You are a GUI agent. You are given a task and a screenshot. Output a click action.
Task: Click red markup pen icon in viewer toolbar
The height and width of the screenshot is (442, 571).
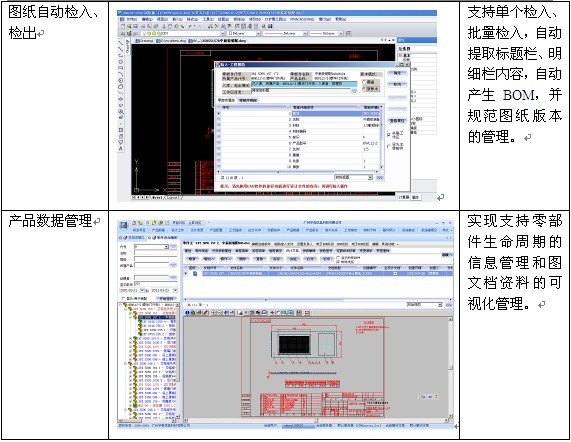(x=205, y=313)
